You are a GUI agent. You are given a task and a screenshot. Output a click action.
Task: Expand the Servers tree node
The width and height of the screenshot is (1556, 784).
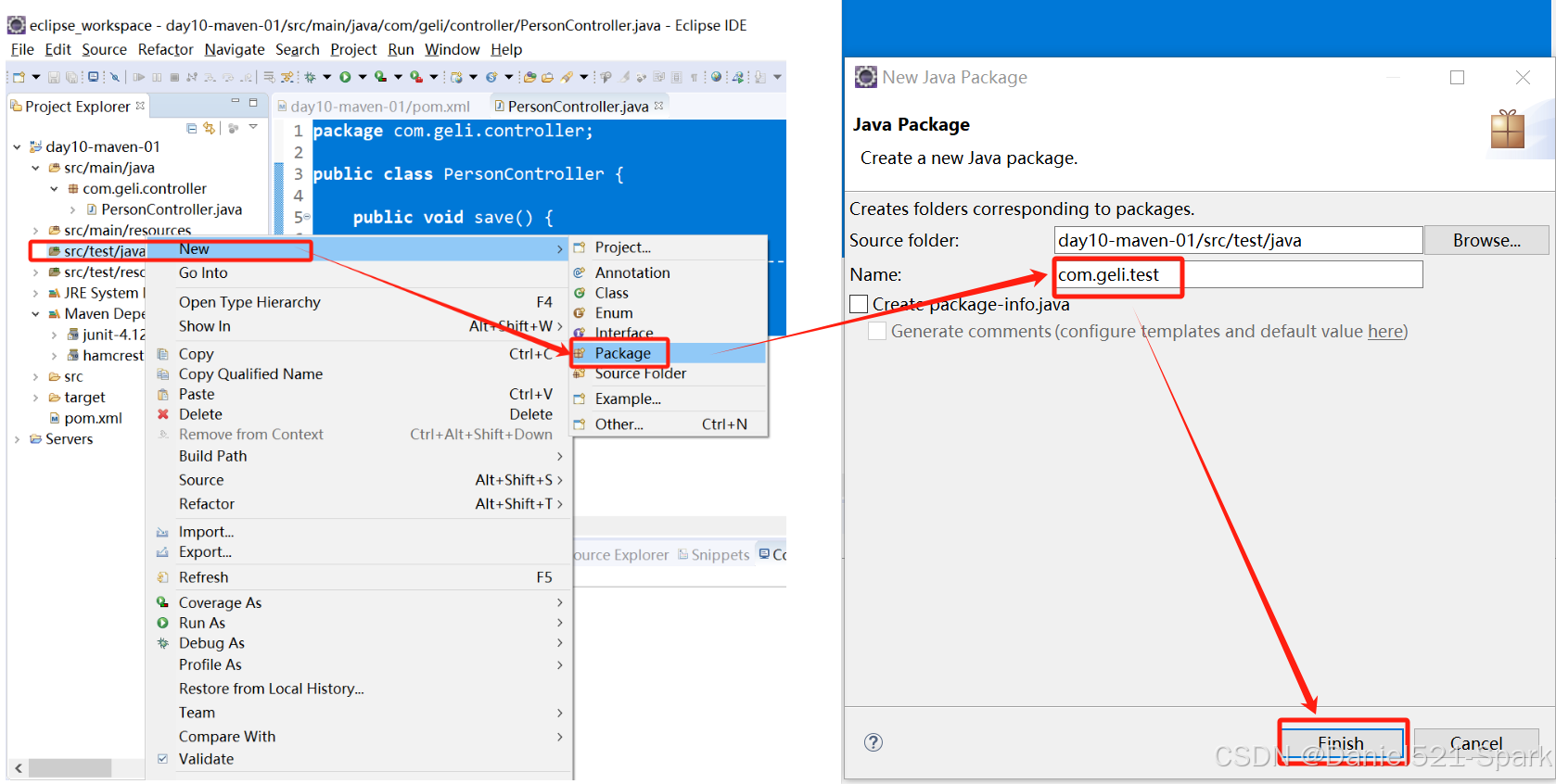point(17,439)
